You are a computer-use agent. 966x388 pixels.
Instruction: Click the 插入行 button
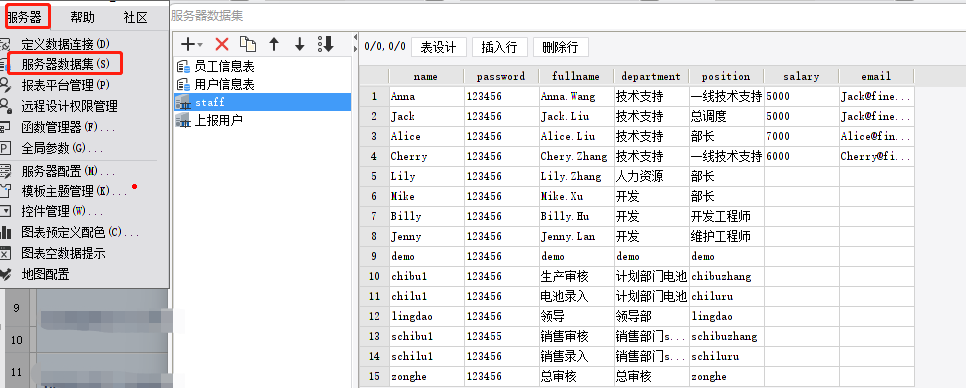point(499,47)
